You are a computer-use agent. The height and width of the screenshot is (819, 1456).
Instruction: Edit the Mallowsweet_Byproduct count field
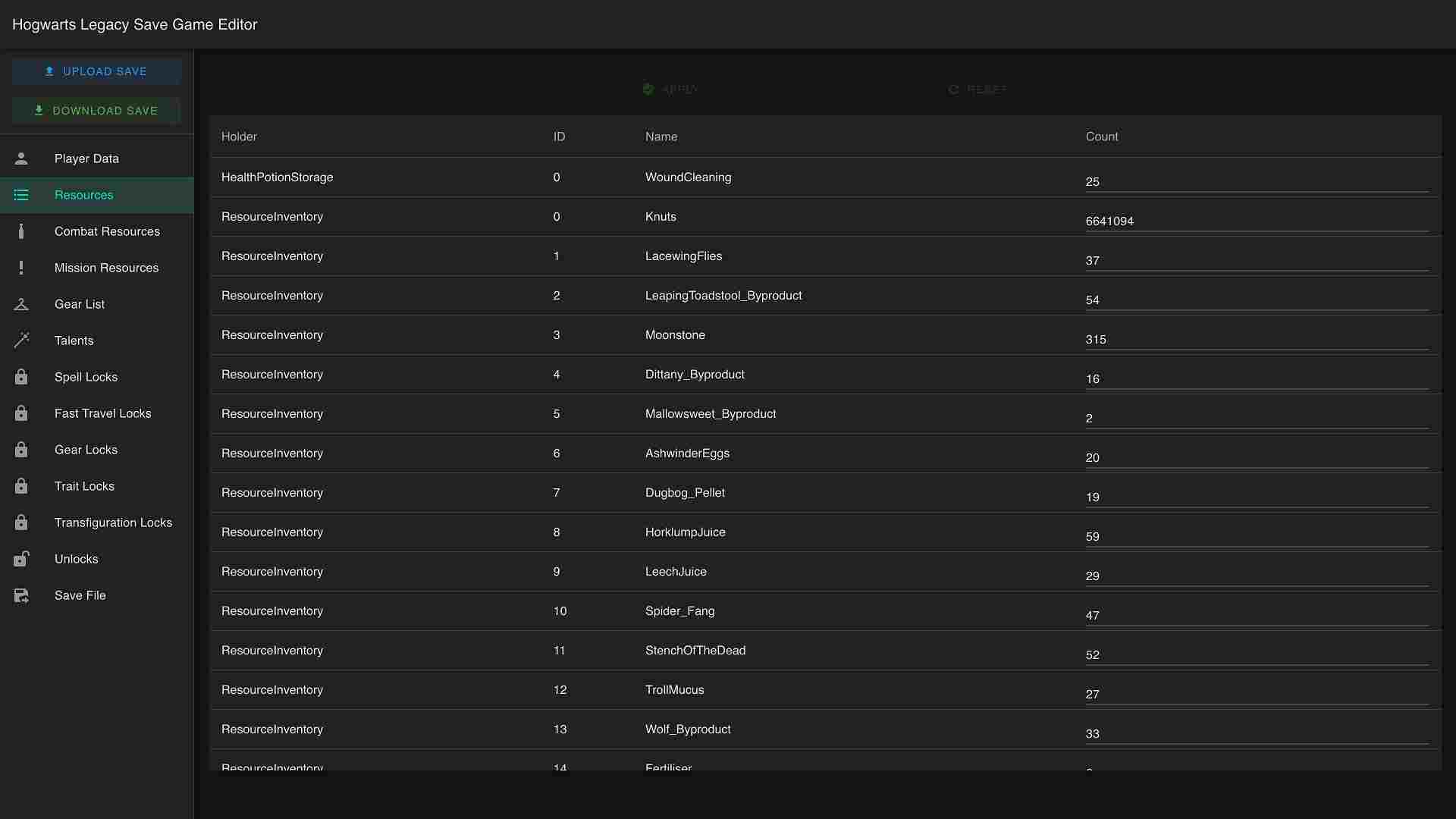click(x=1257, y=418)
